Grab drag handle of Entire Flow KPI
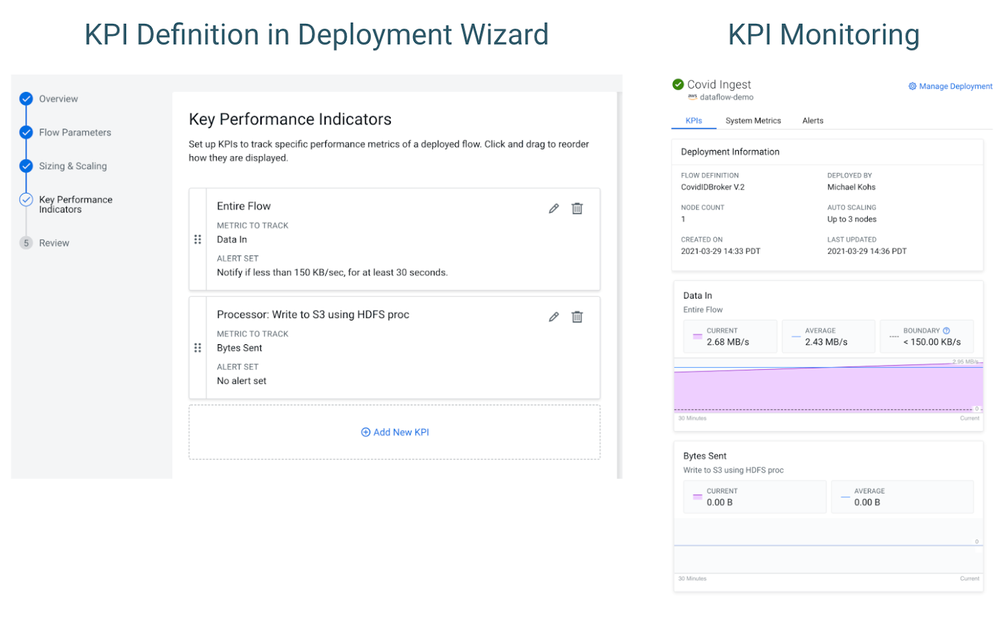Screen dimensions: 999x624 197,240
